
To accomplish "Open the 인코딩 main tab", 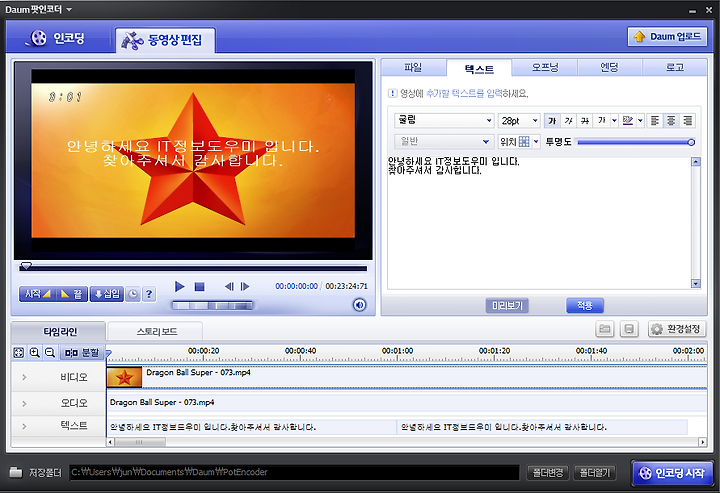I will (x=57, y=38).
